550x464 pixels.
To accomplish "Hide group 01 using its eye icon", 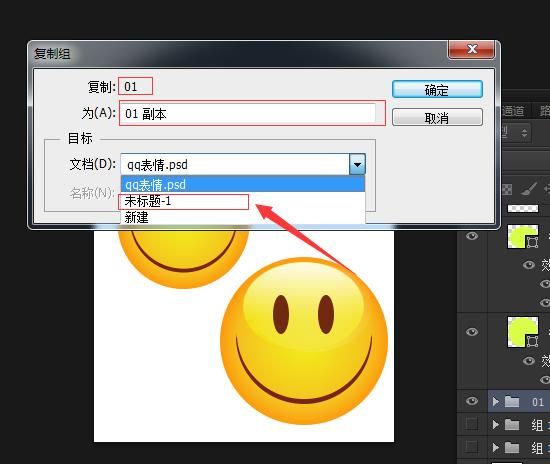I will click(x=472, y=401).
